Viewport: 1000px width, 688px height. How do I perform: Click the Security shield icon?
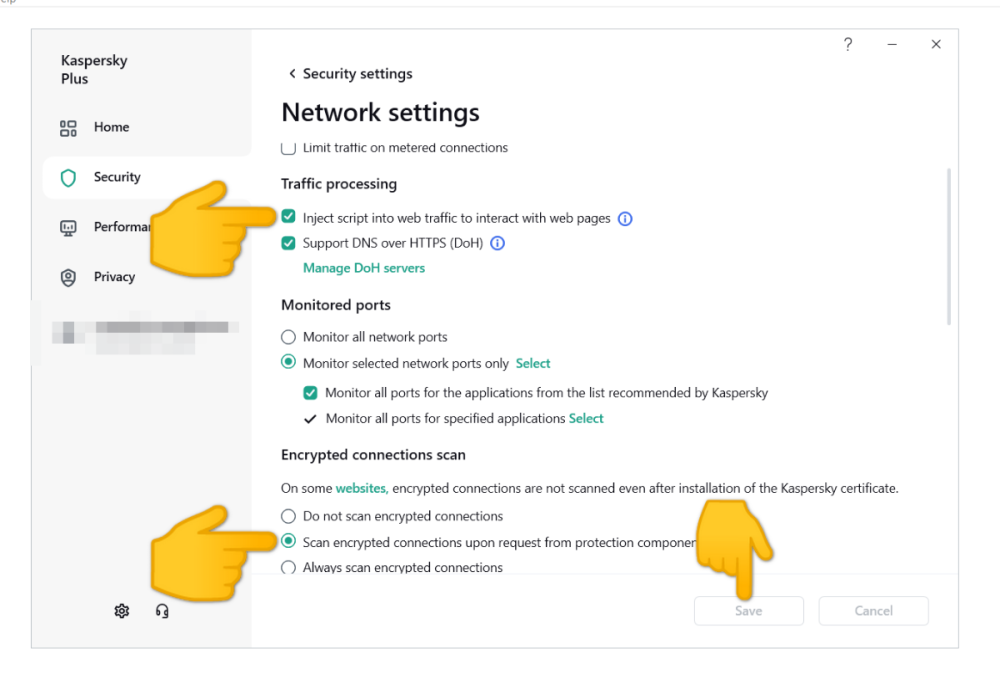68,178
